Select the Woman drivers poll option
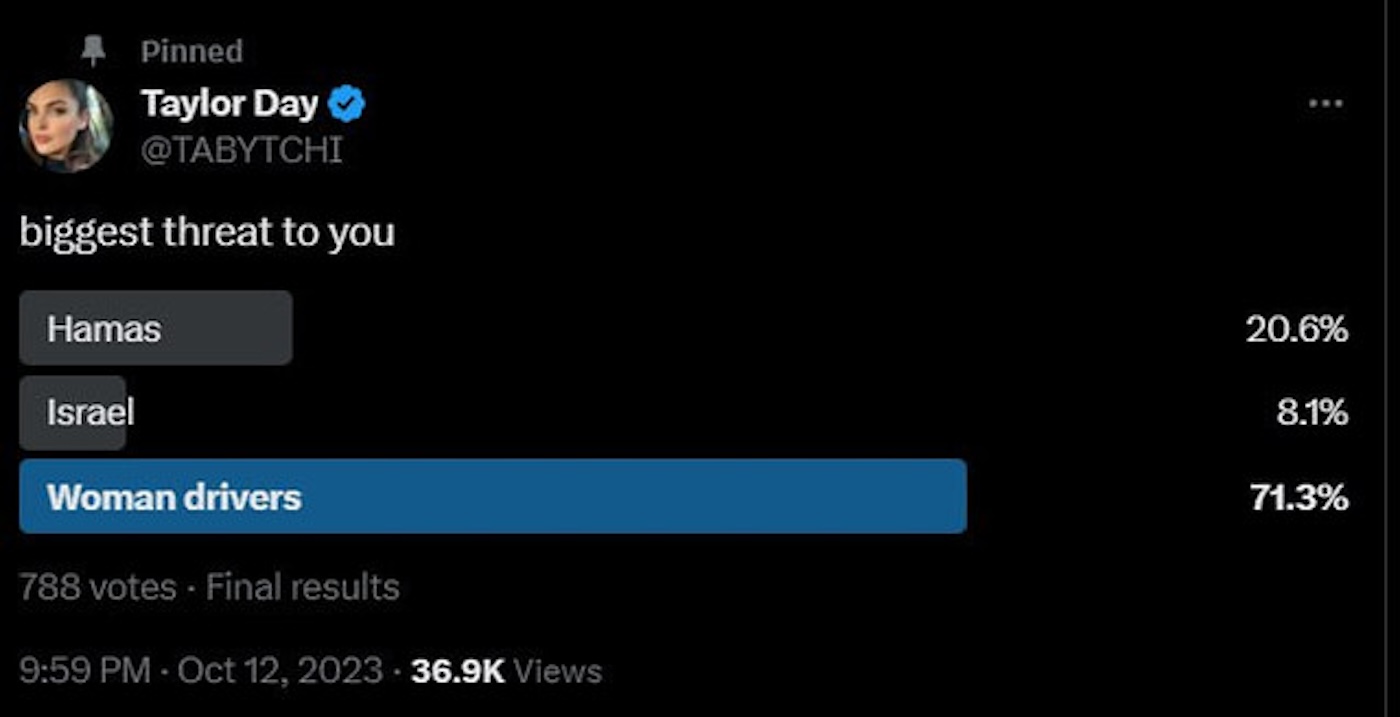The image size is (1400, 717). tap(492, 497)
